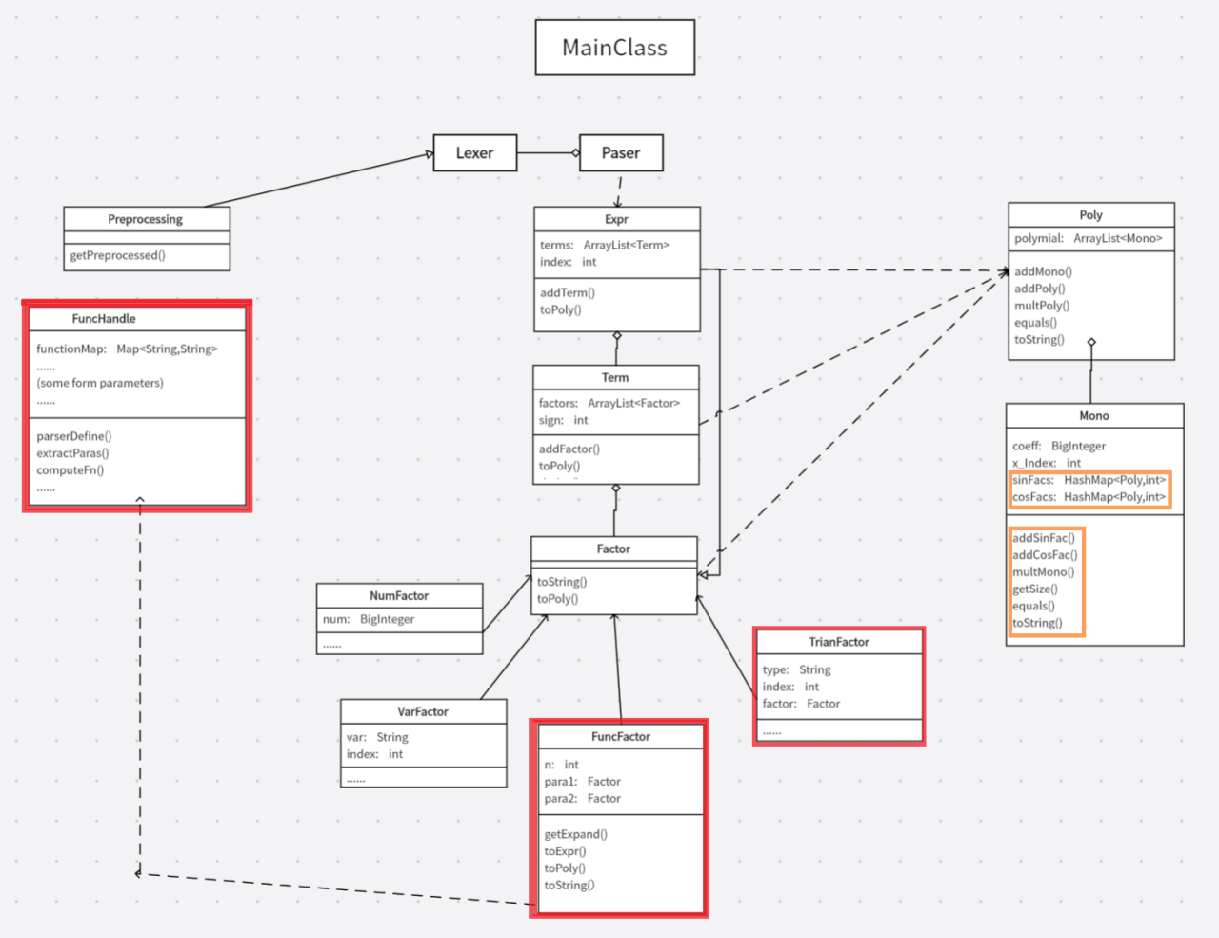Screen dimensions: 1219x938
Task: Select the Paser class box
Action: [620, 153]
